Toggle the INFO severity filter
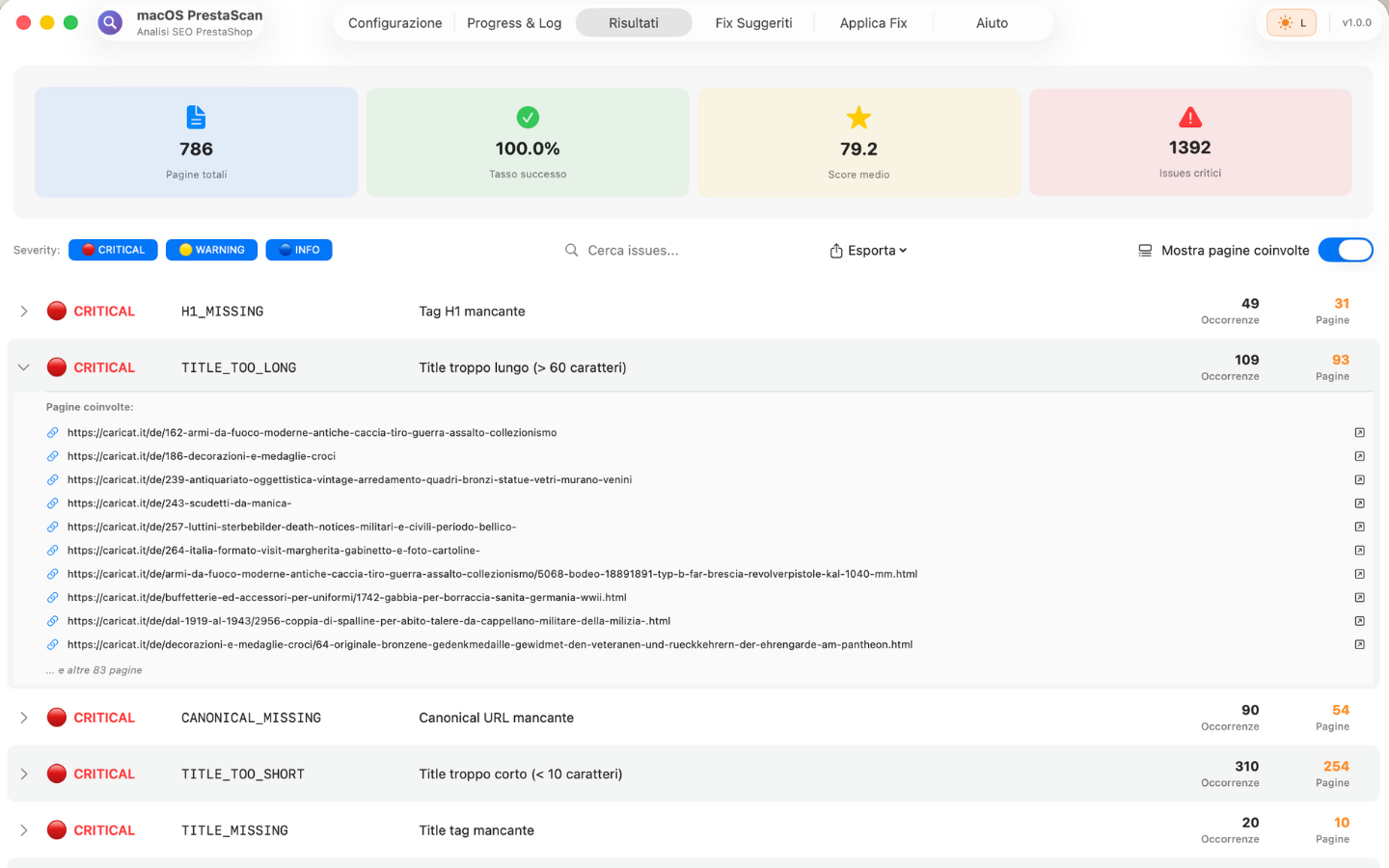Image resolution: width=1389 pixels, height=868 pixels. tap(299, 250)
